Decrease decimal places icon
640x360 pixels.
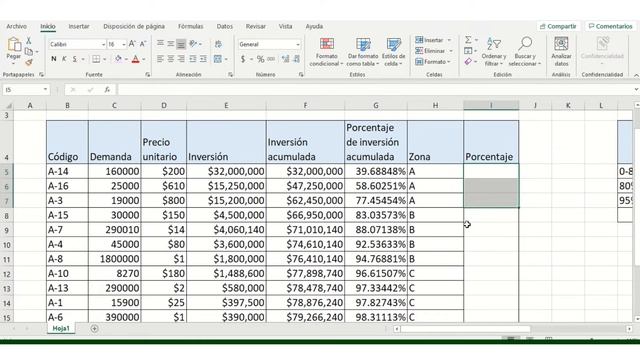[296, 59]
